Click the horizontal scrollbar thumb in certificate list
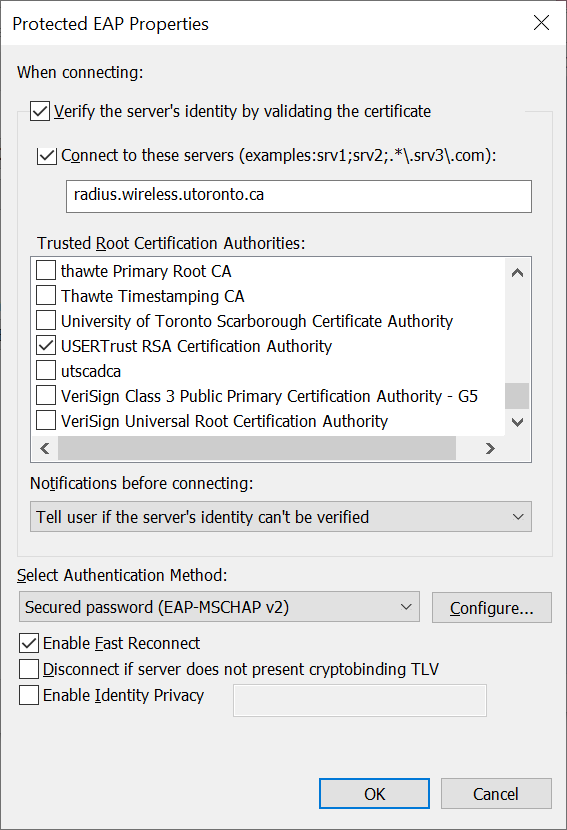567x830 pixels. (x=257, y=448)
